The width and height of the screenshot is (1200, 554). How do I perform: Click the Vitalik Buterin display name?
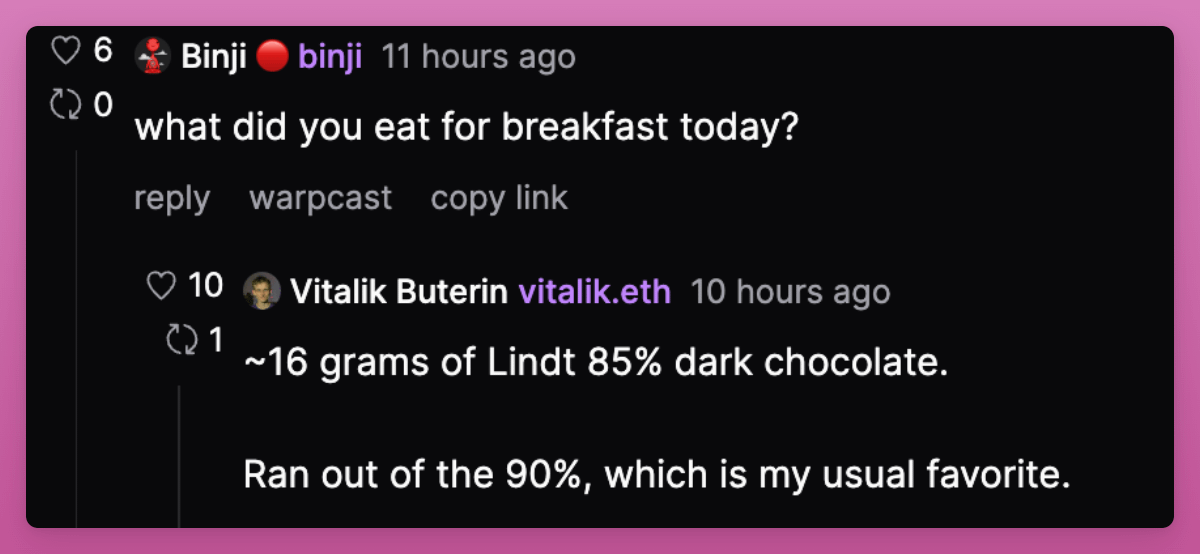[x=399, y=292]
